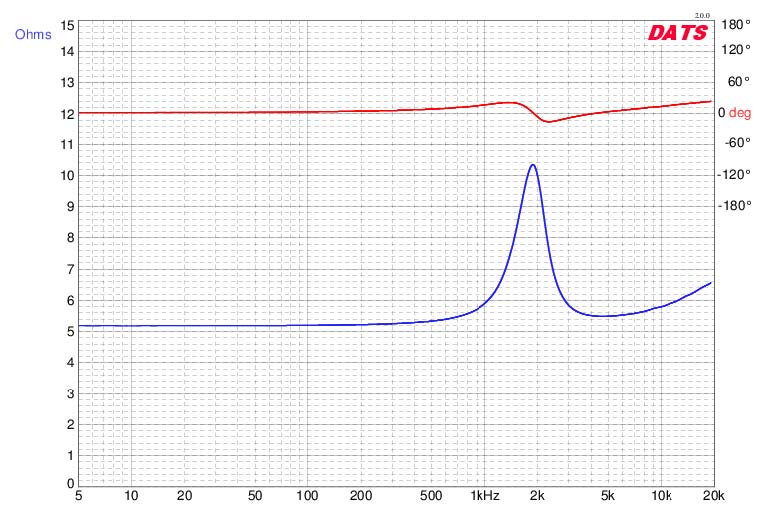Click the 200 frequency axis label
Viewport: 764px width, 515px height.
point(361,496)
